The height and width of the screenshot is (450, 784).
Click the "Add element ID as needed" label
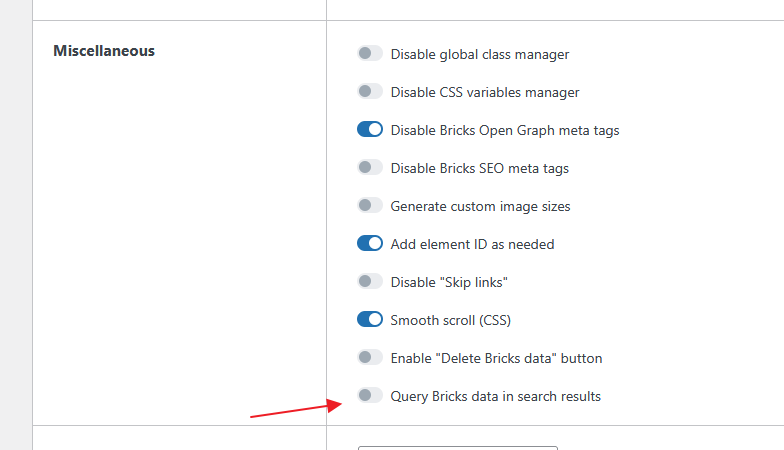tap(472, 244)
